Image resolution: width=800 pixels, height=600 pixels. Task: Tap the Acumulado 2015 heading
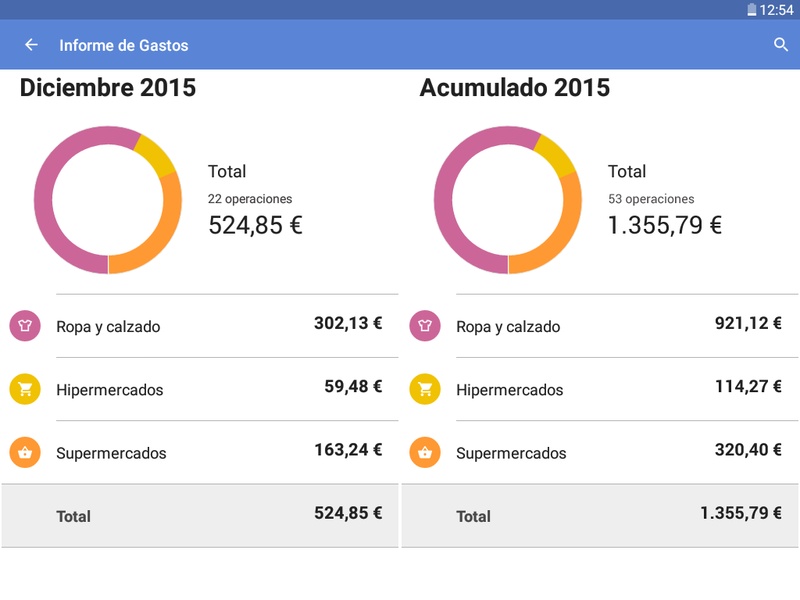coord(514,87)
